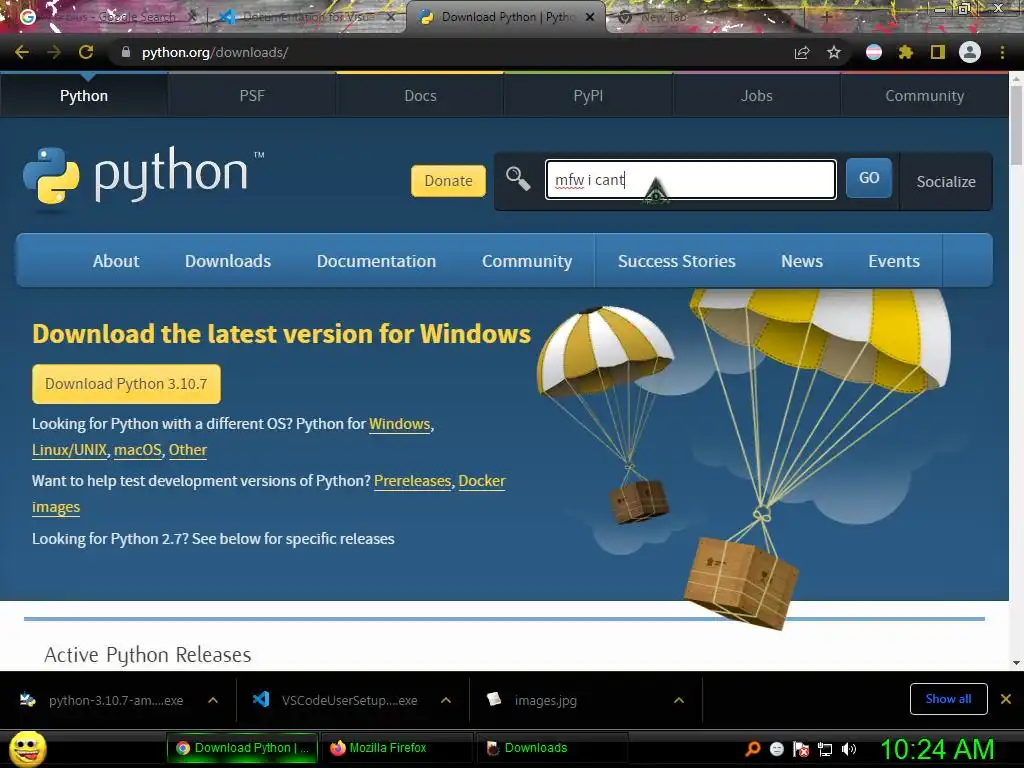Follow the Other OS link
This screenshot has height=768, width=1024.
(x=187, y=450)
